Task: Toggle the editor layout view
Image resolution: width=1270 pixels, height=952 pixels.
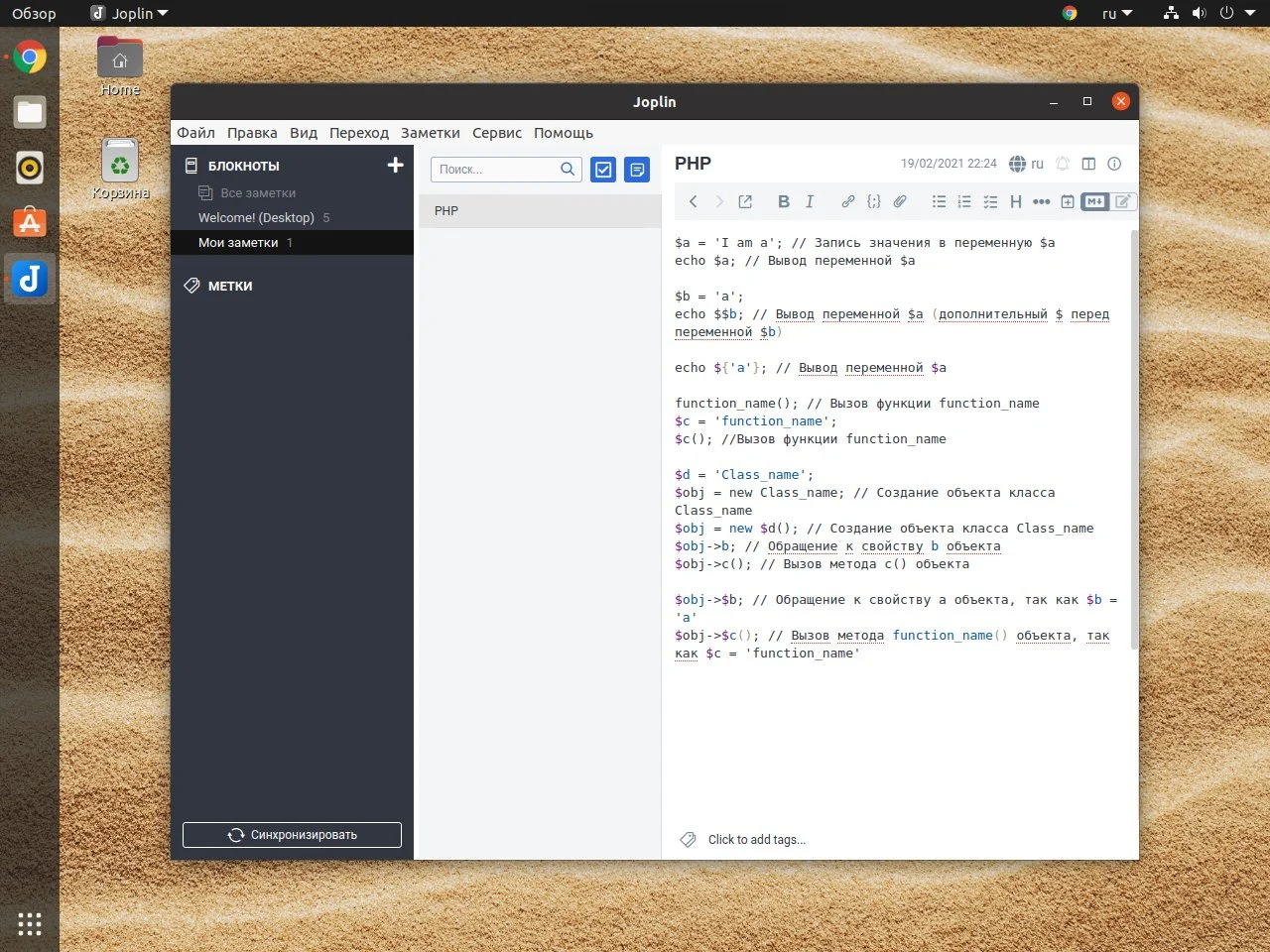Action: pos(1088,164)
